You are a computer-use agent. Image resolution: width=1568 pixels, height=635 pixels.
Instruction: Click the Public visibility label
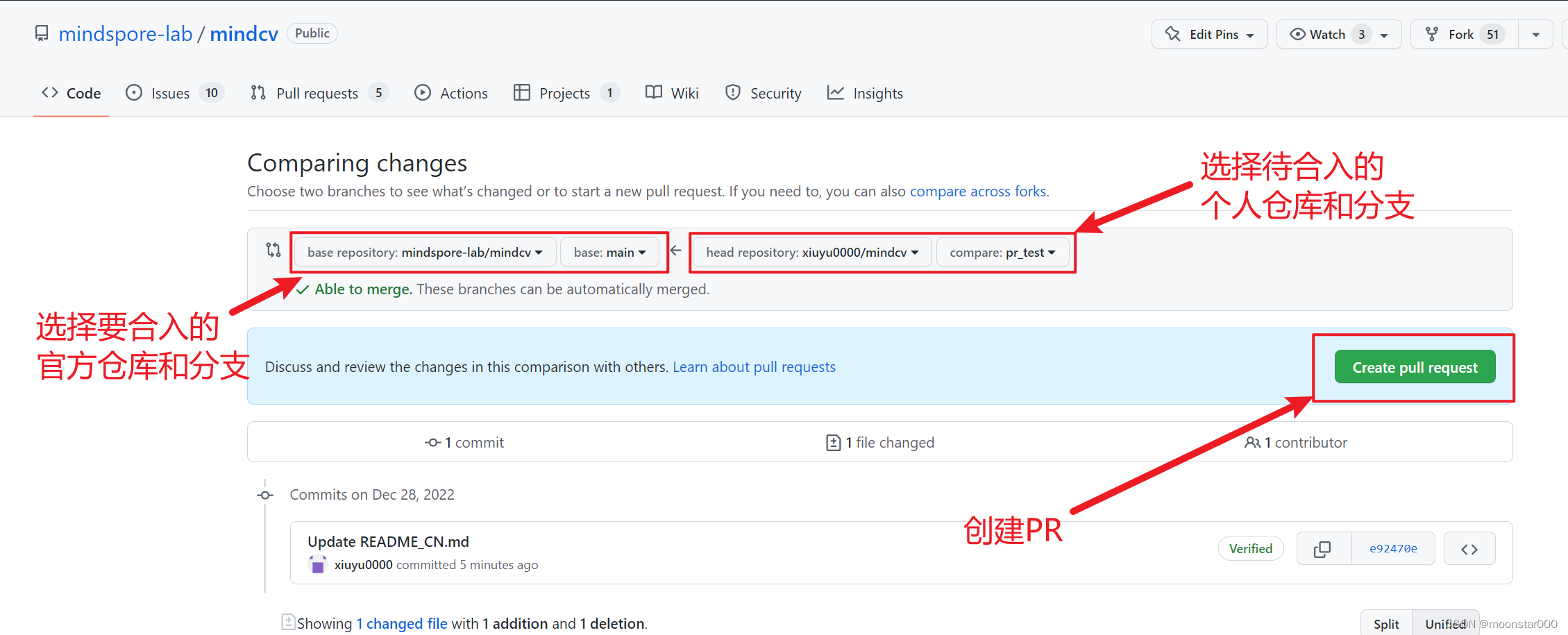click(x=312, y=33)
